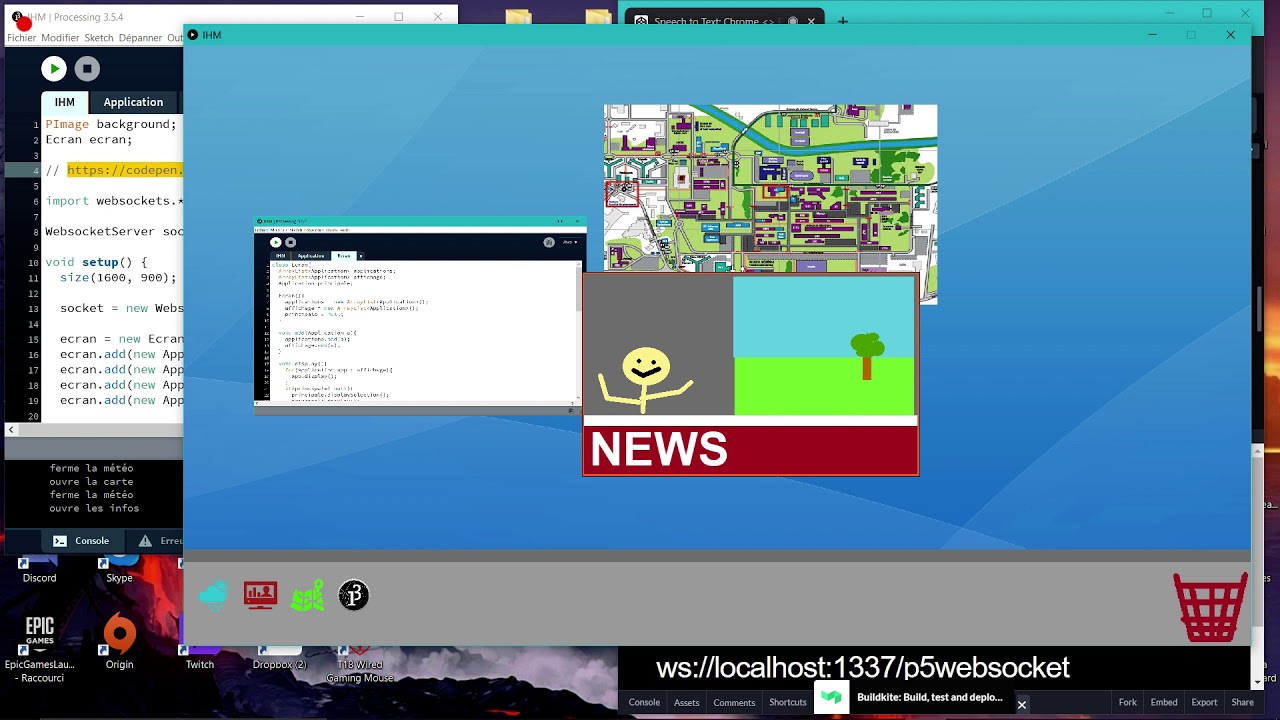Select the campus map window

pyautogui.click(x=770, y=187)
